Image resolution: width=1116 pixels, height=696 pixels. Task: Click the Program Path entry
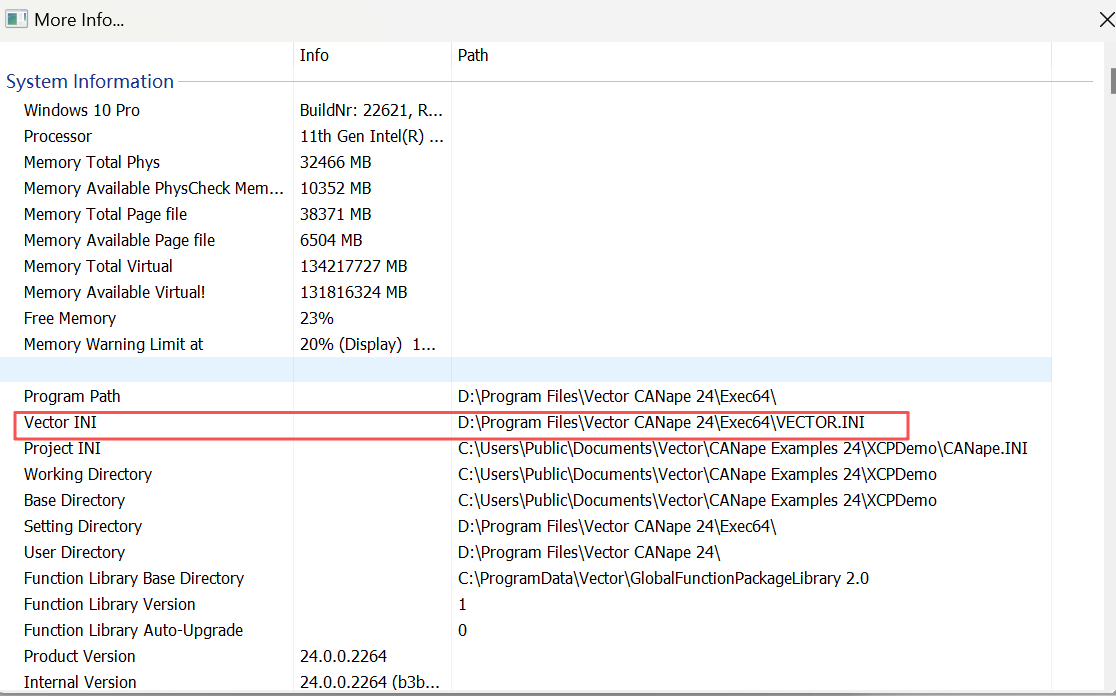[72, 396]
